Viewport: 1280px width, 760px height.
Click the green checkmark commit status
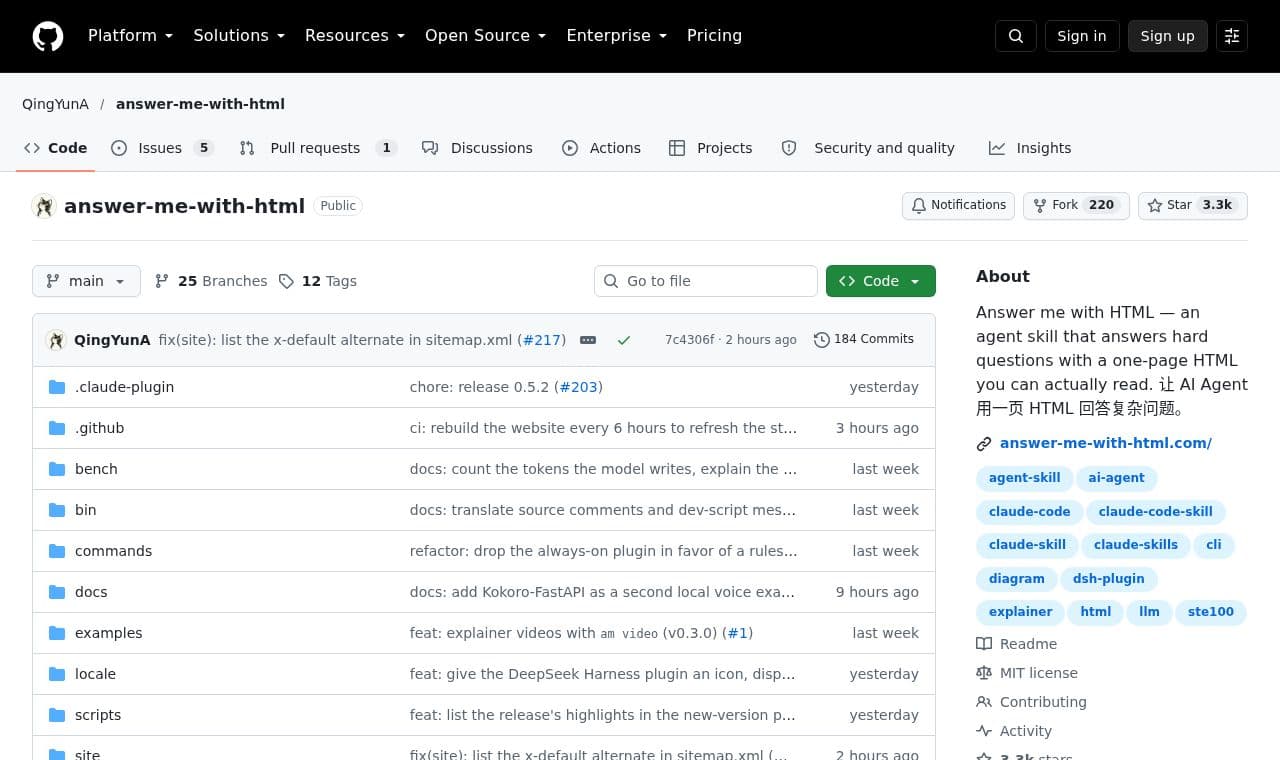tap(624, 340)
